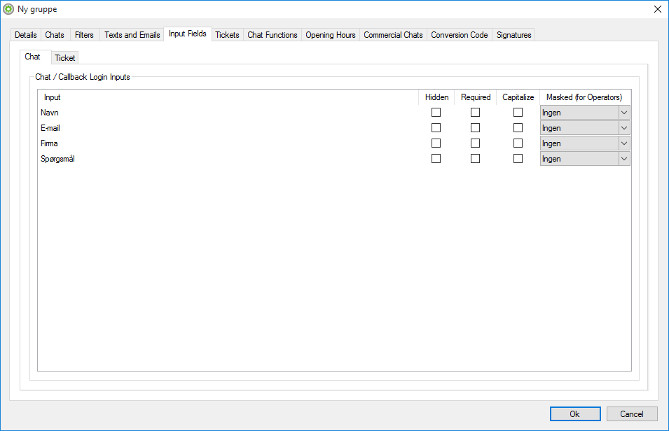The image size is (669, 431).
Task: Mark the Navn input as Required
Action: [475, 113]
